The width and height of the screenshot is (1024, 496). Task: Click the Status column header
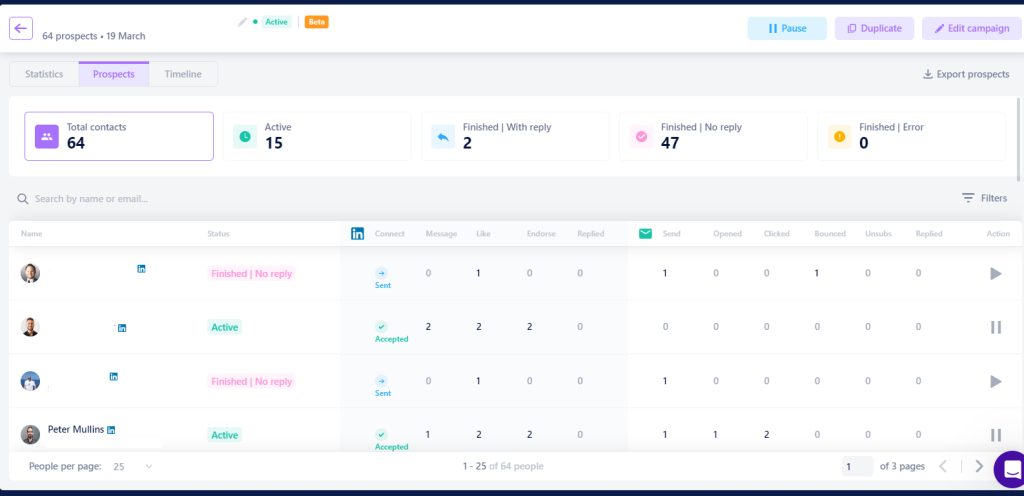[x=218, y=234]
